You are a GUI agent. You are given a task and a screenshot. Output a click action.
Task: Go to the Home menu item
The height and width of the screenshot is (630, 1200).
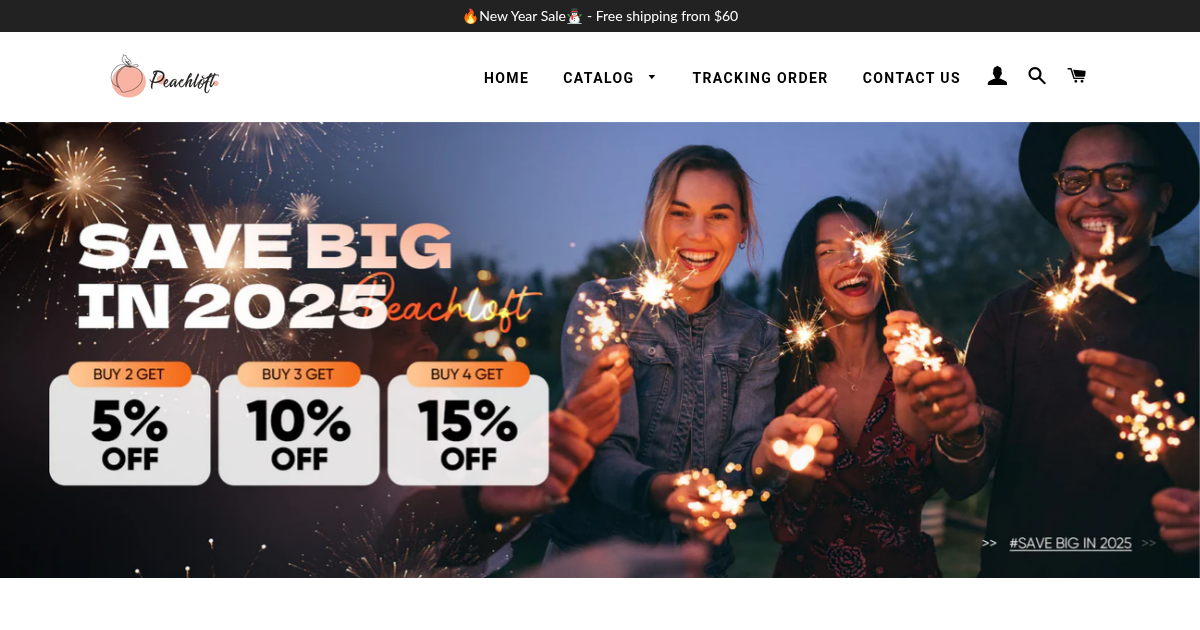click(x=506, y=78)
